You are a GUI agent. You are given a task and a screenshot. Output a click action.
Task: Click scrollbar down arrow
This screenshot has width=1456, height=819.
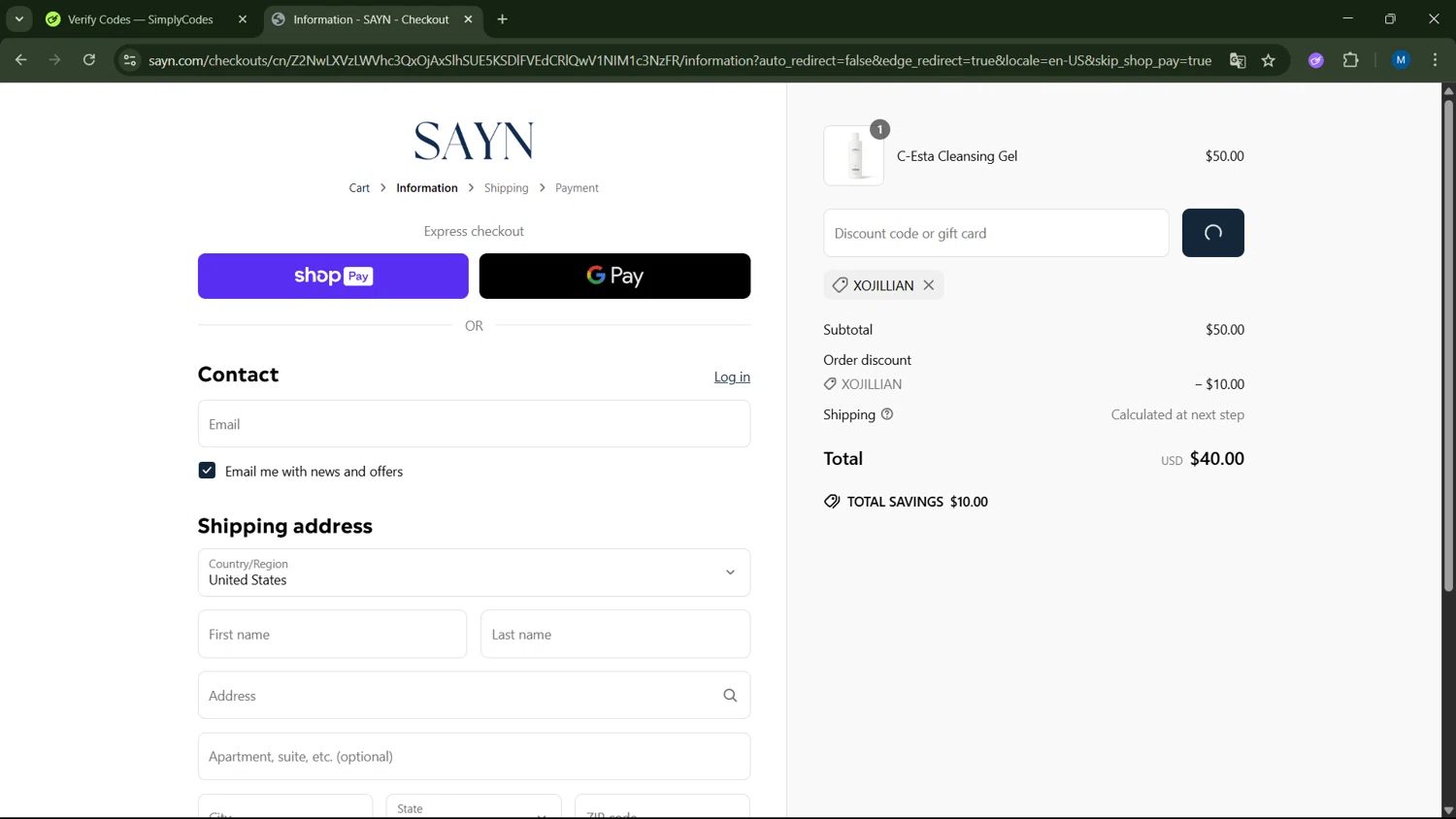[x=1448, y=811]
